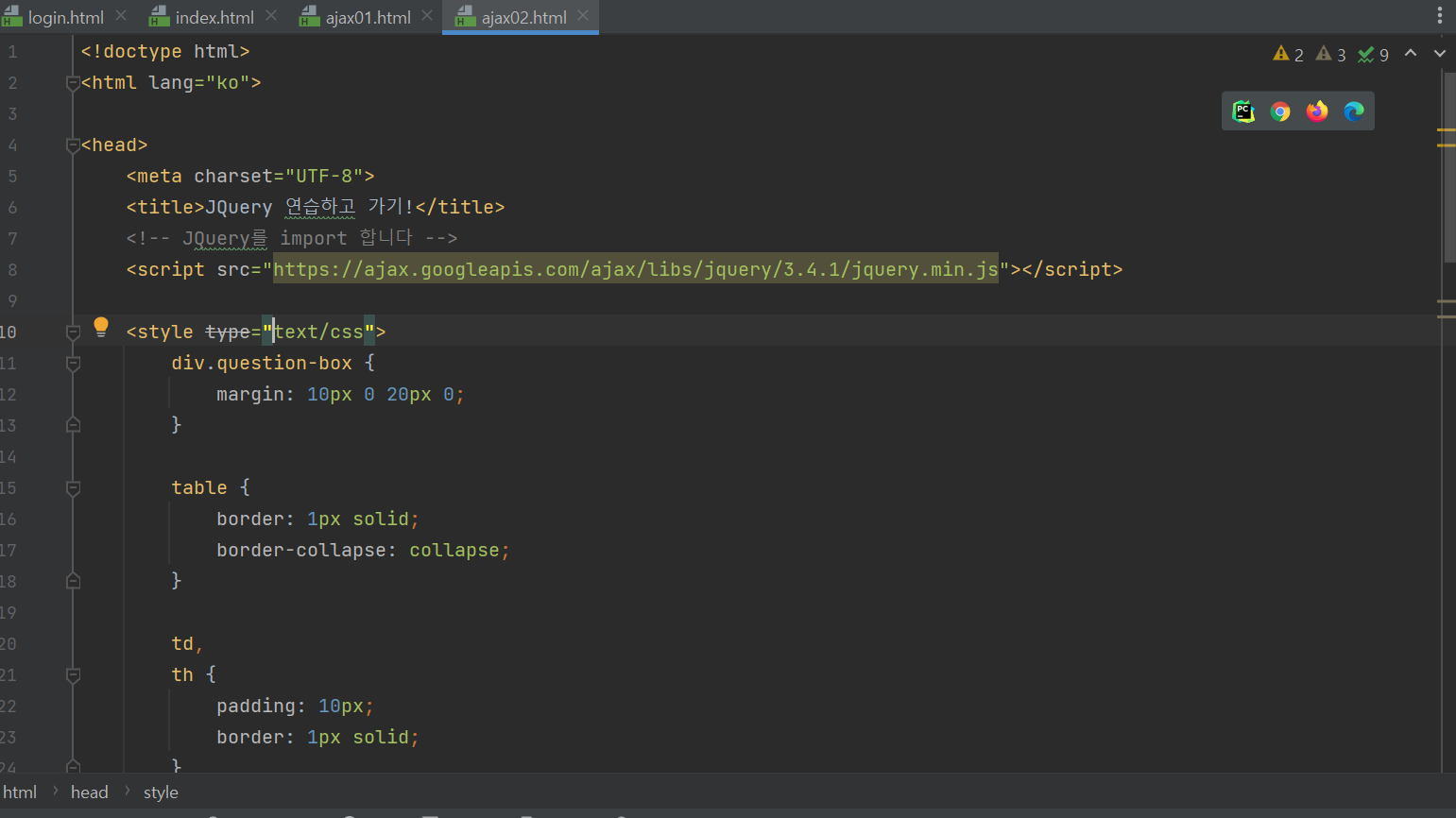Open page in Chrome browser

coord(1280,111)
